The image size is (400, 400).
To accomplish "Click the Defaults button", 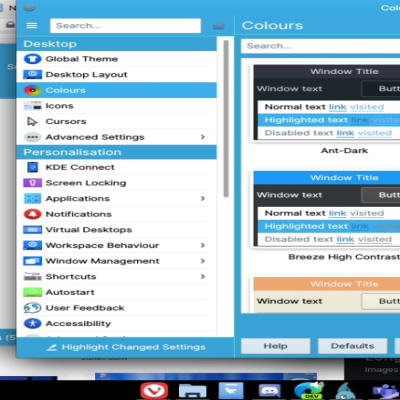I will [x=352, y=346].
